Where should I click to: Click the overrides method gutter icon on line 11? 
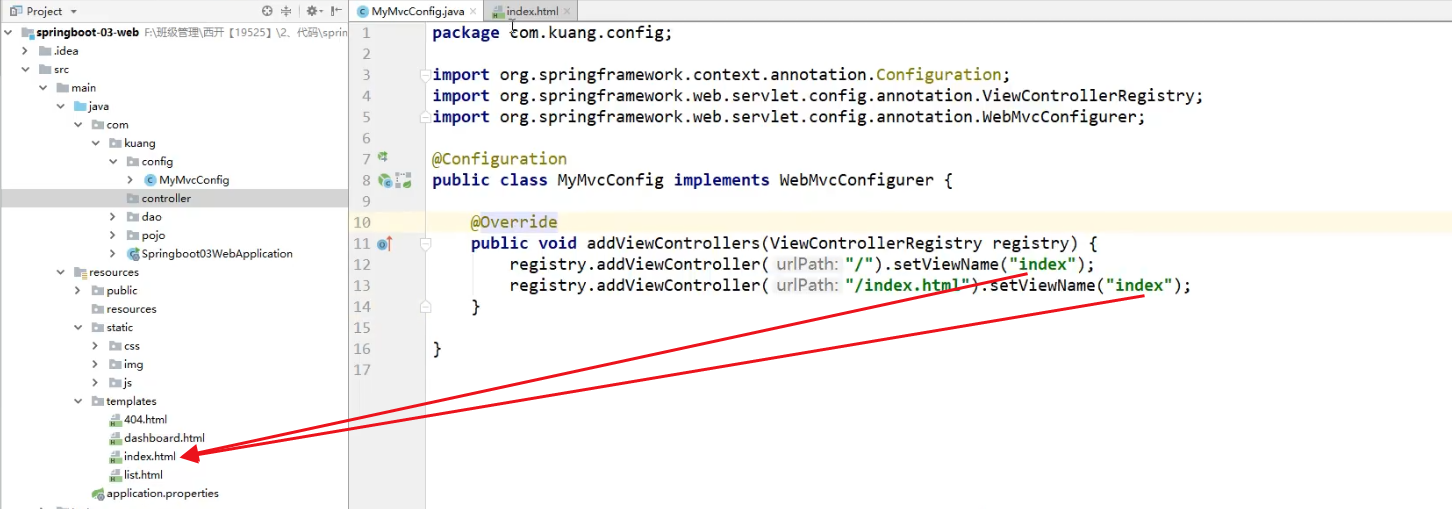385,243
